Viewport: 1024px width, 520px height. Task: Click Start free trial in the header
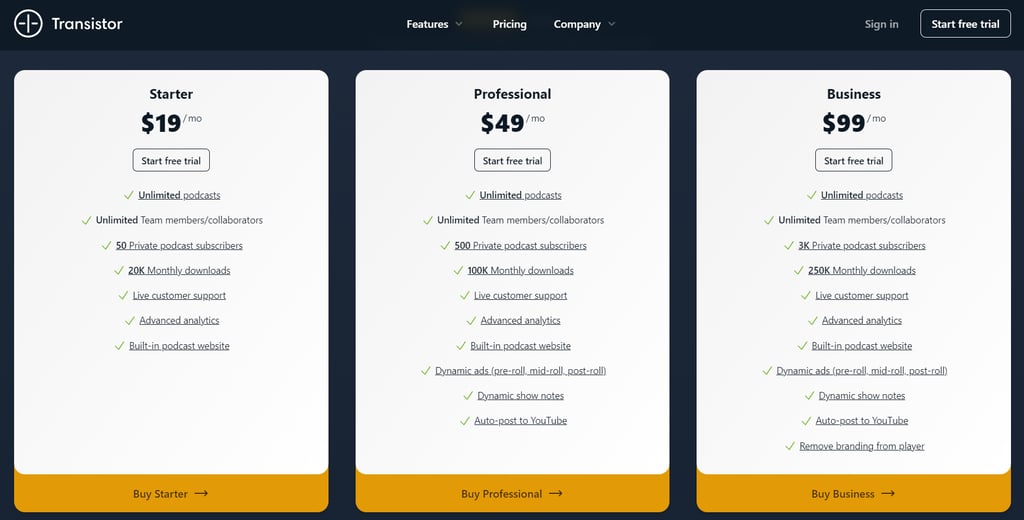[x=965, y=24]
